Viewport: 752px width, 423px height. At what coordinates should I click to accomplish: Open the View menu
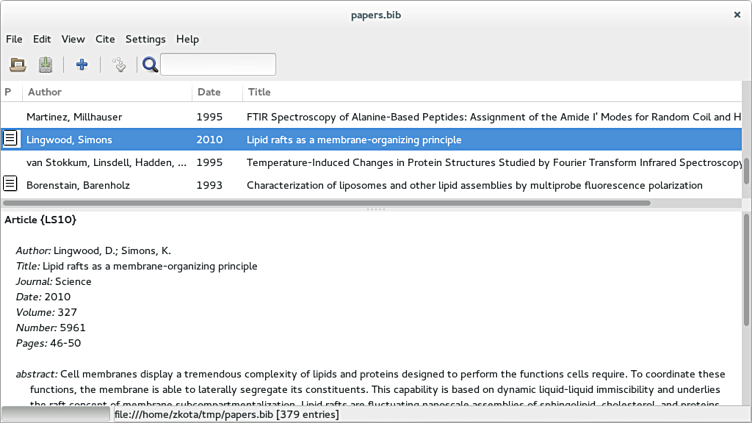(x=73, y=39)
